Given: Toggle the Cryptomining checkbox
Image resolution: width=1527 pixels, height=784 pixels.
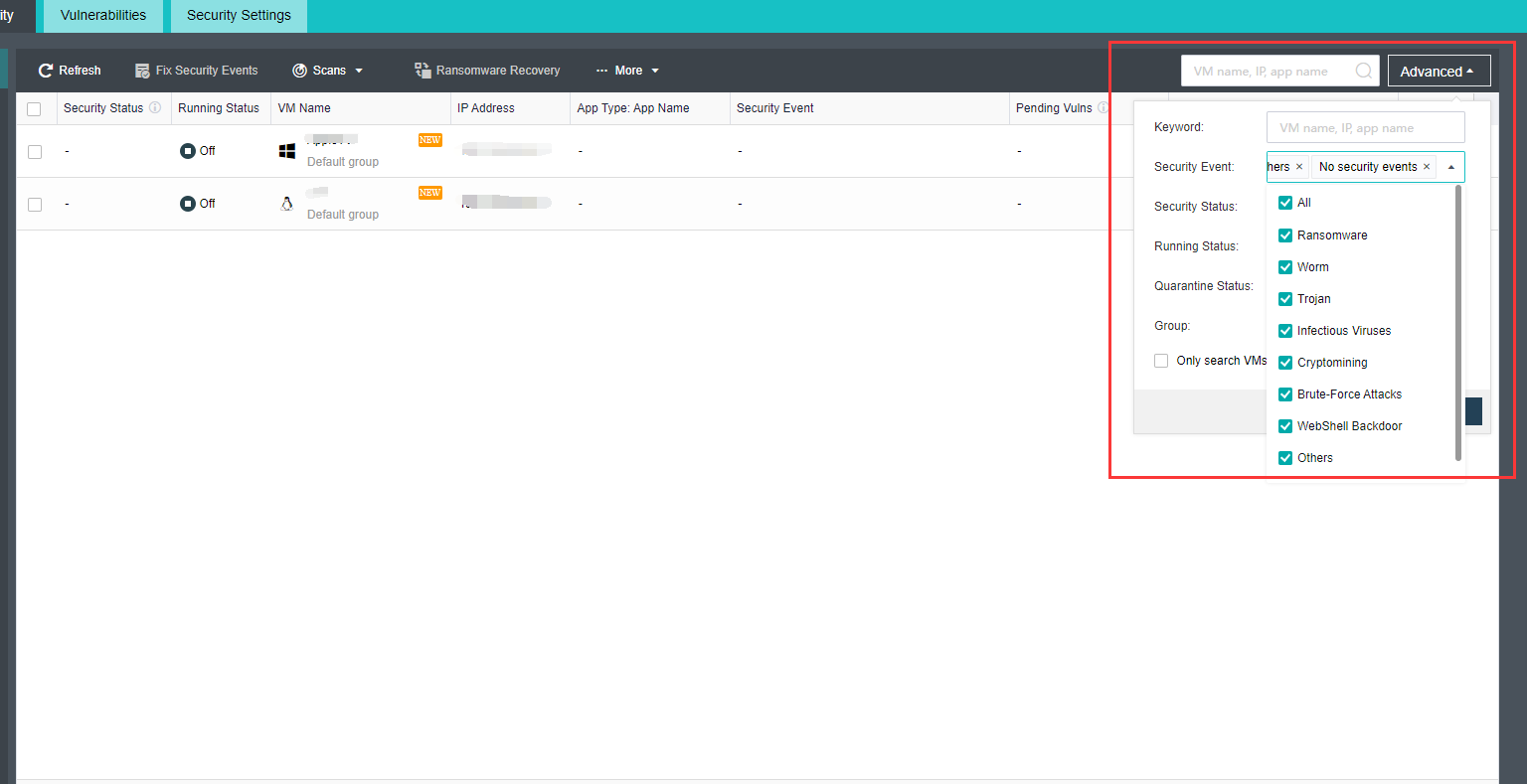Looking at the screenshot, I should pyautogui.click(x=1285, y=363).
